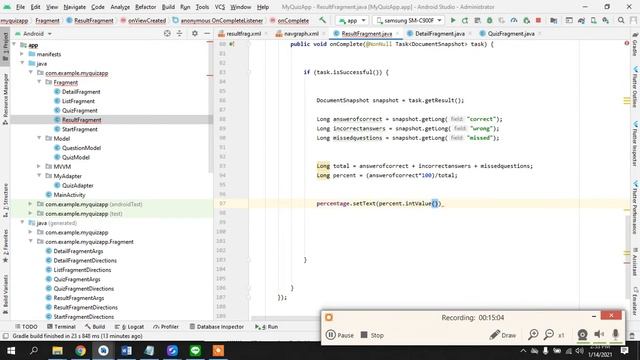Open the SDK Manager icon

point(606,20)
